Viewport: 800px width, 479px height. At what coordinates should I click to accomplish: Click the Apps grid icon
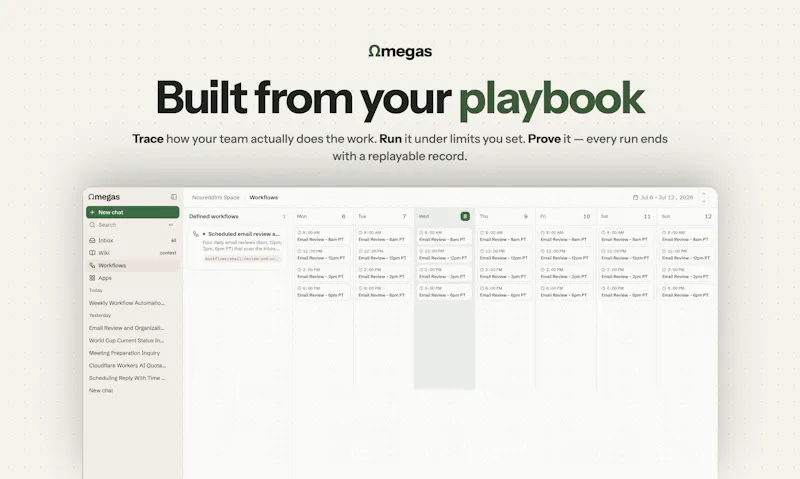pos(92,278)
